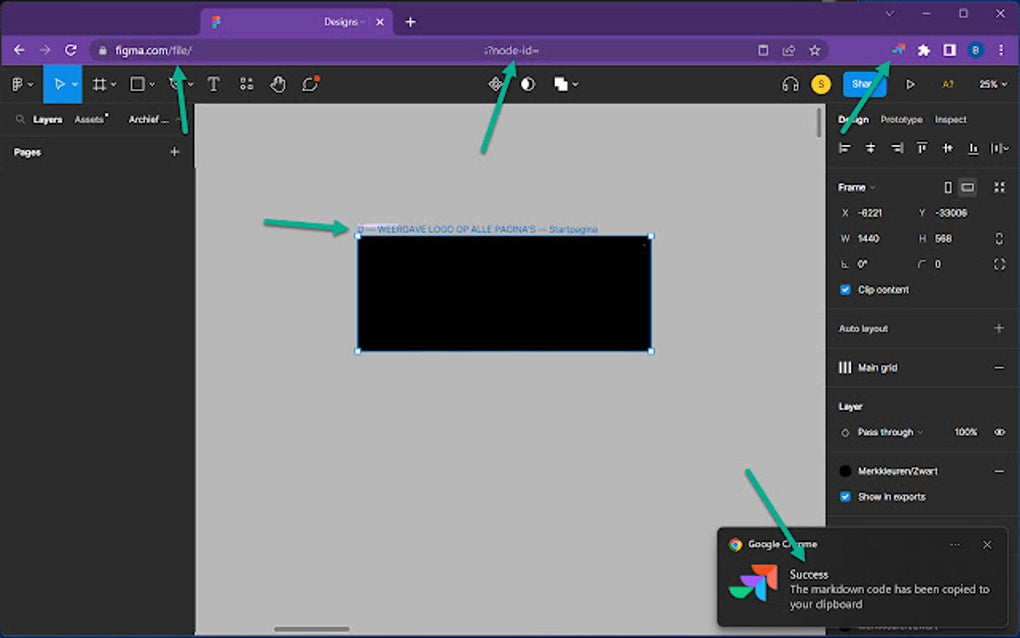Uncheck Show in exports
1020x638 pixels.
pos(843,496)
